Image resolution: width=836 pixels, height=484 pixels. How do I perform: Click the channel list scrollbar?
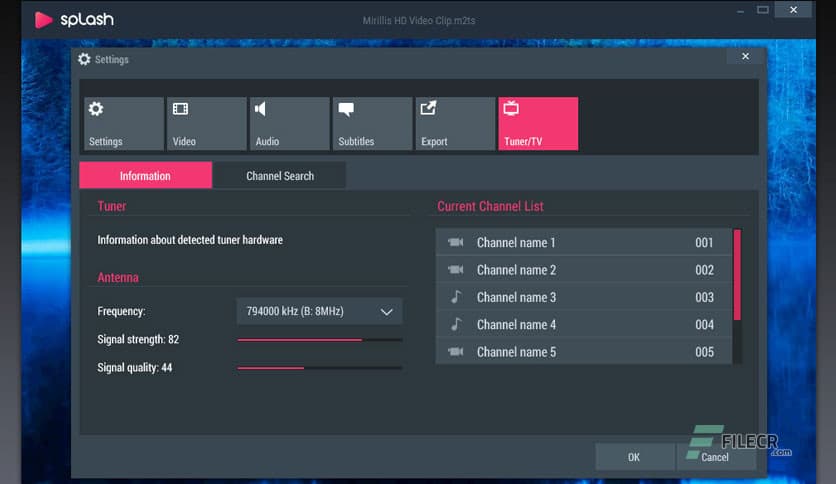click(737, 276)
